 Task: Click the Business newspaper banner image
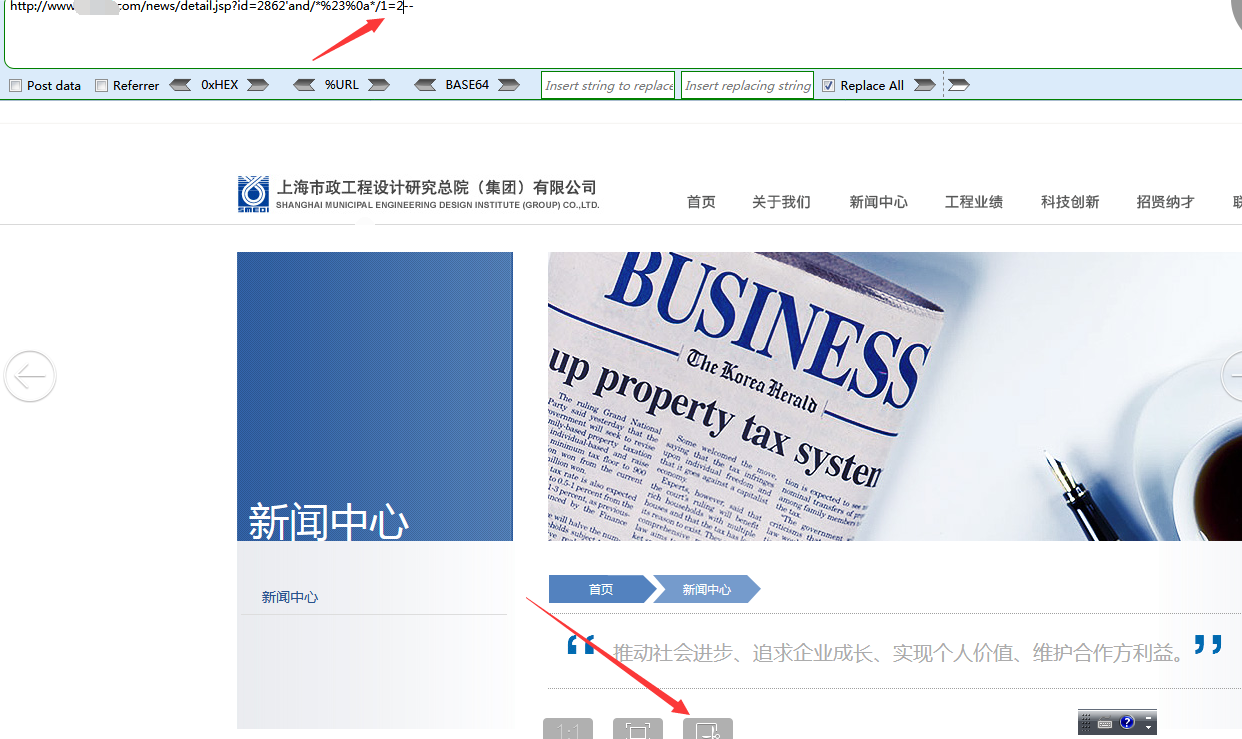click(x=895, y=396)
